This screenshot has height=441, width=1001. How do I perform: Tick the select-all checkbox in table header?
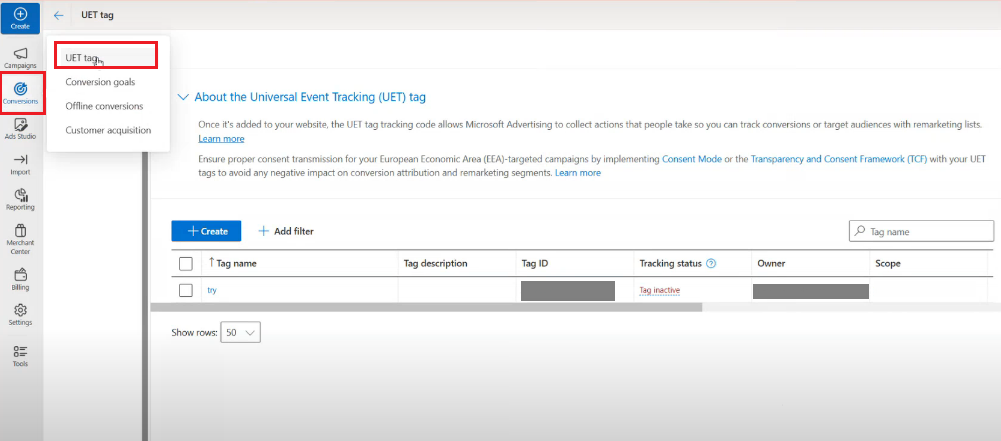[x=186, y=264]
